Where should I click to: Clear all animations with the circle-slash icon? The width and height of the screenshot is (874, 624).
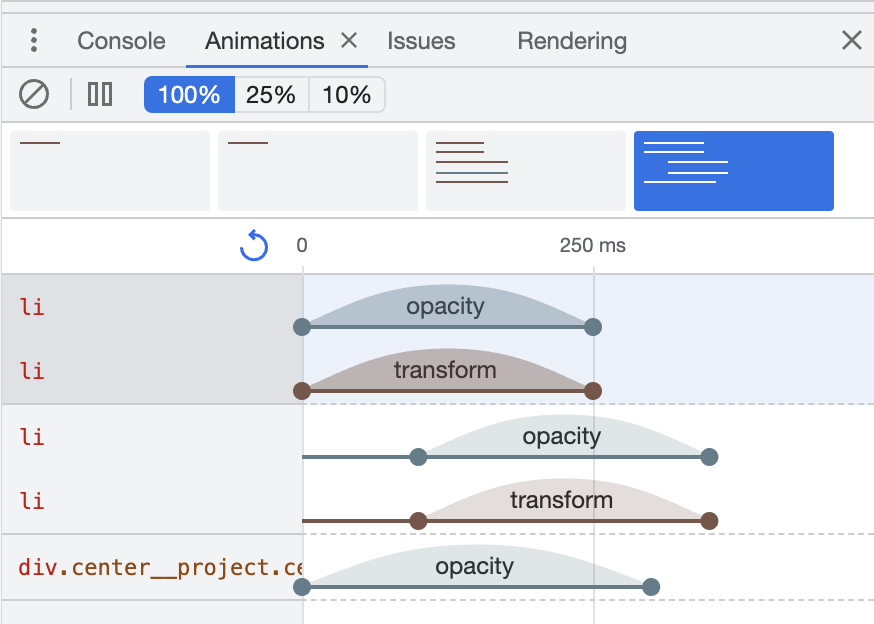34,94
